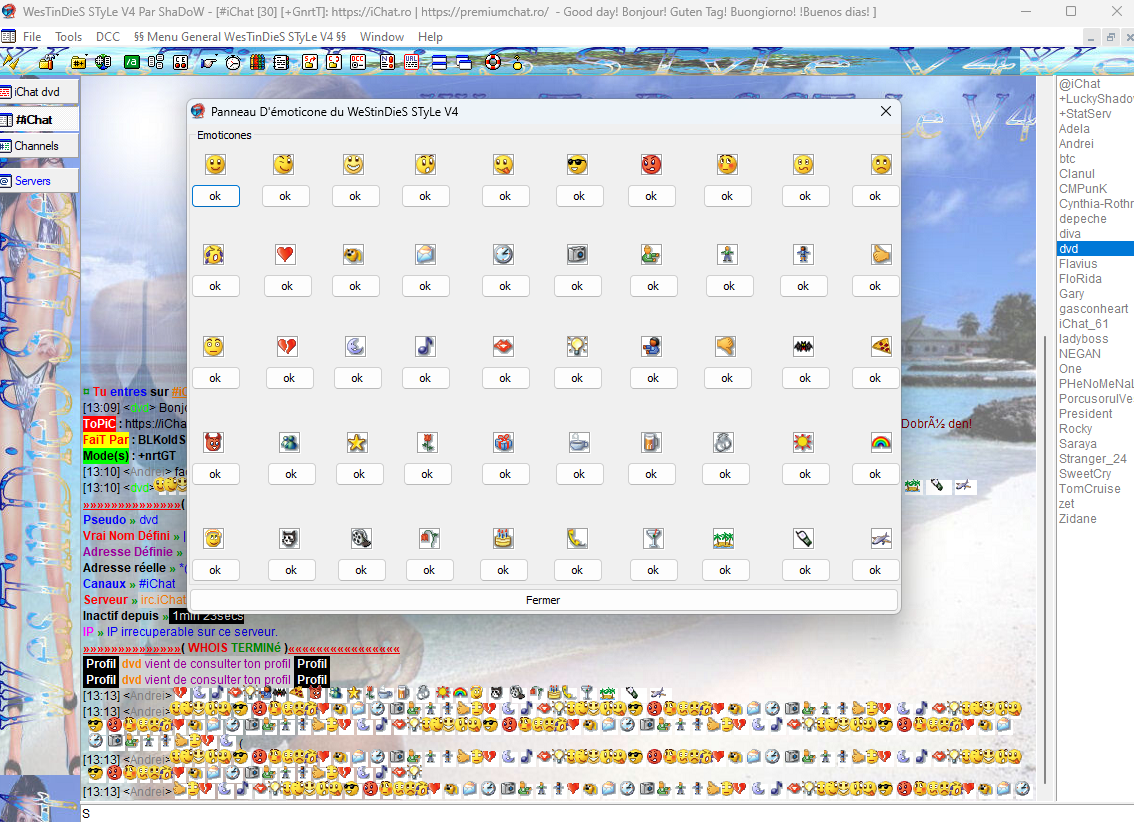Open the File menu
This screenshot has width=1134, height=822.
pos(32,37)
